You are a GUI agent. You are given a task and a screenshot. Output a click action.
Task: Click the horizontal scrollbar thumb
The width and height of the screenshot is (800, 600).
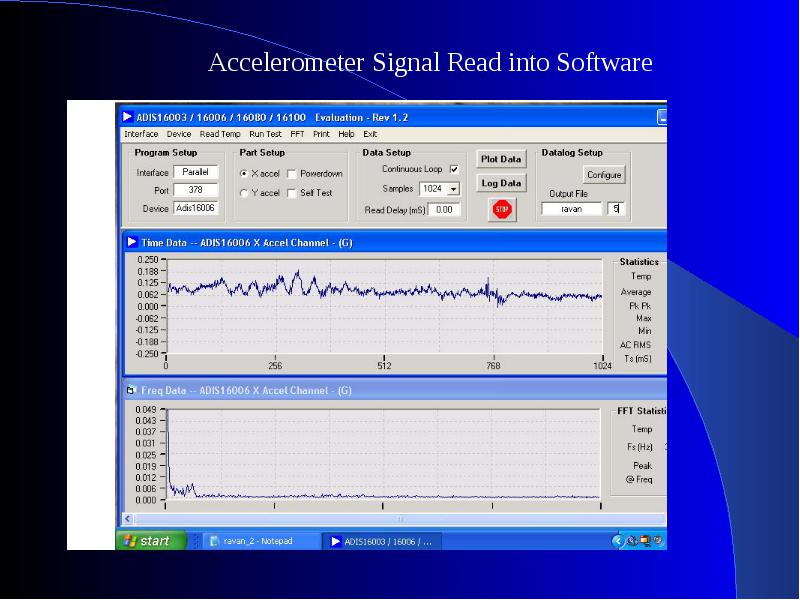tap(401, 519)
